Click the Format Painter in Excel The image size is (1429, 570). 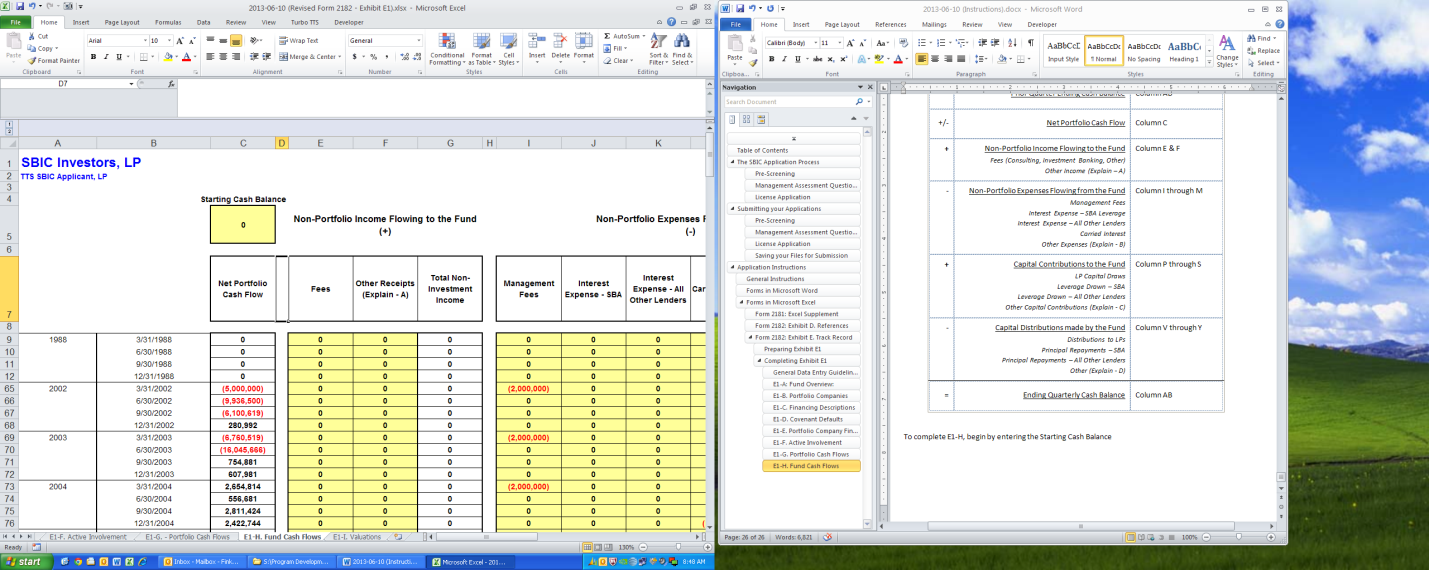click(56, 60)
